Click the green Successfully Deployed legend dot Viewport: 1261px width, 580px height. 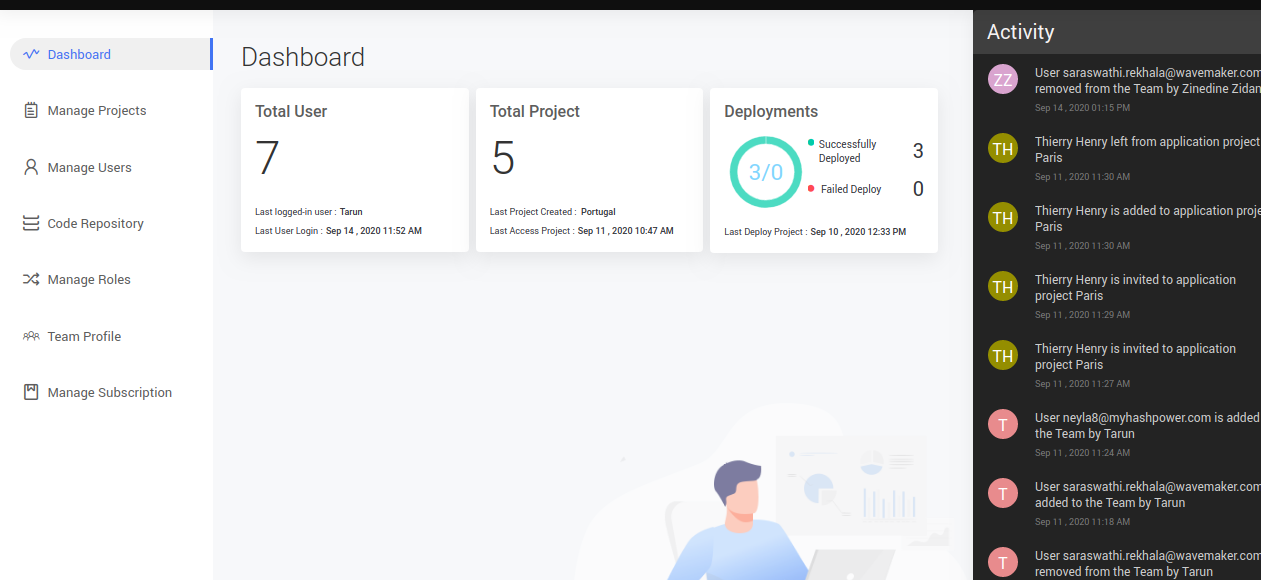point(811,143)
